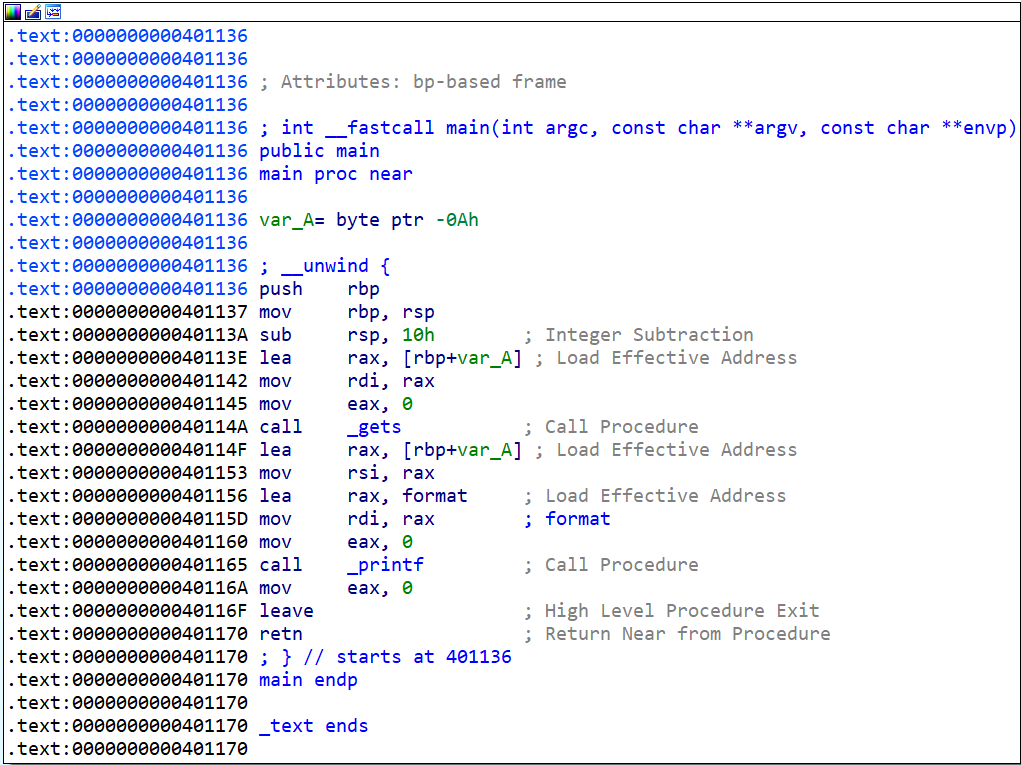Click 'Call Procedure' comment beside _gets
1021x765 pixels.
click(x=621, y=427)
